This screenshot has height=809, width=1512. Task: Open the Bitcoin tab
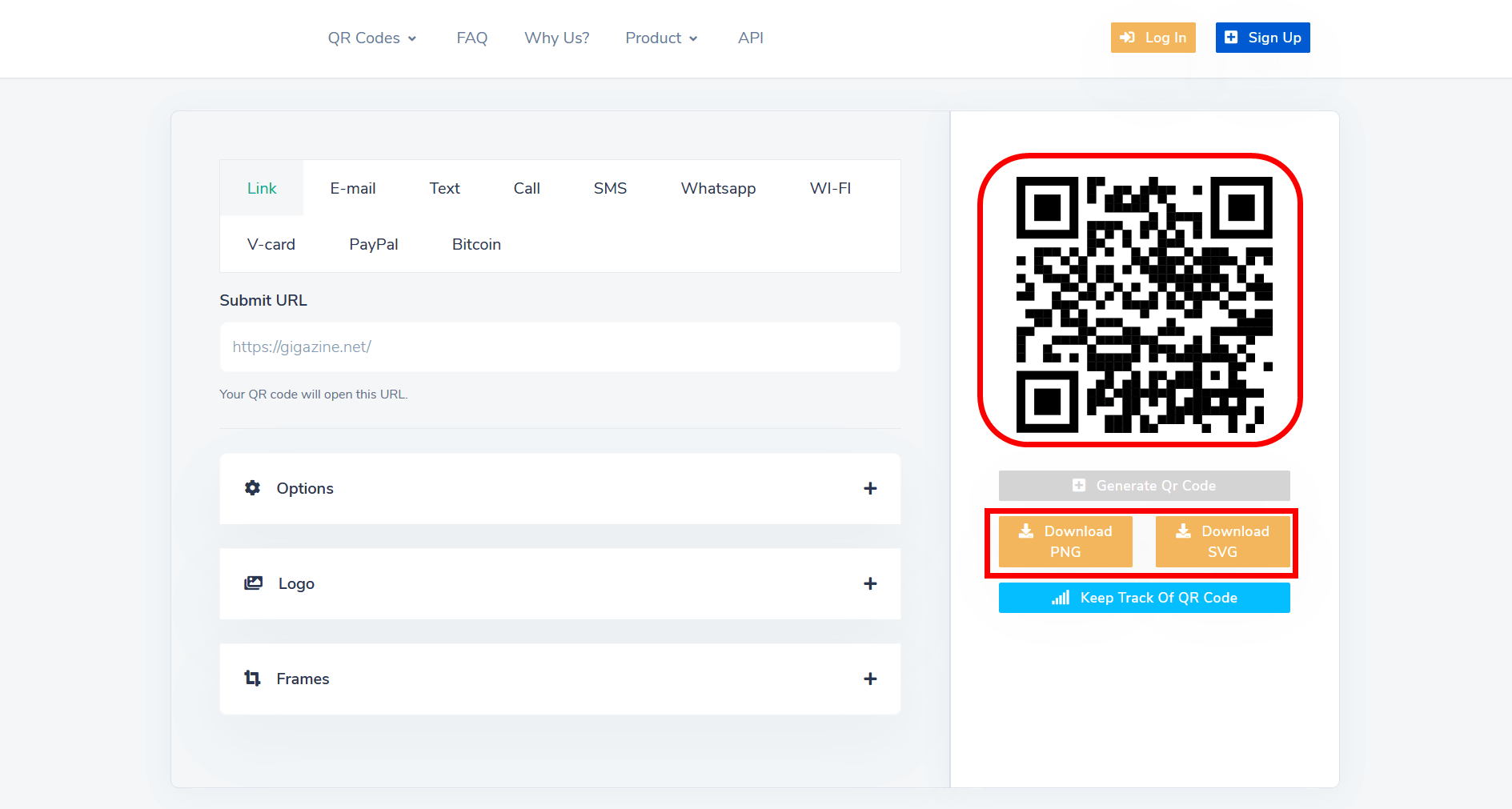[x=476, y=244]
